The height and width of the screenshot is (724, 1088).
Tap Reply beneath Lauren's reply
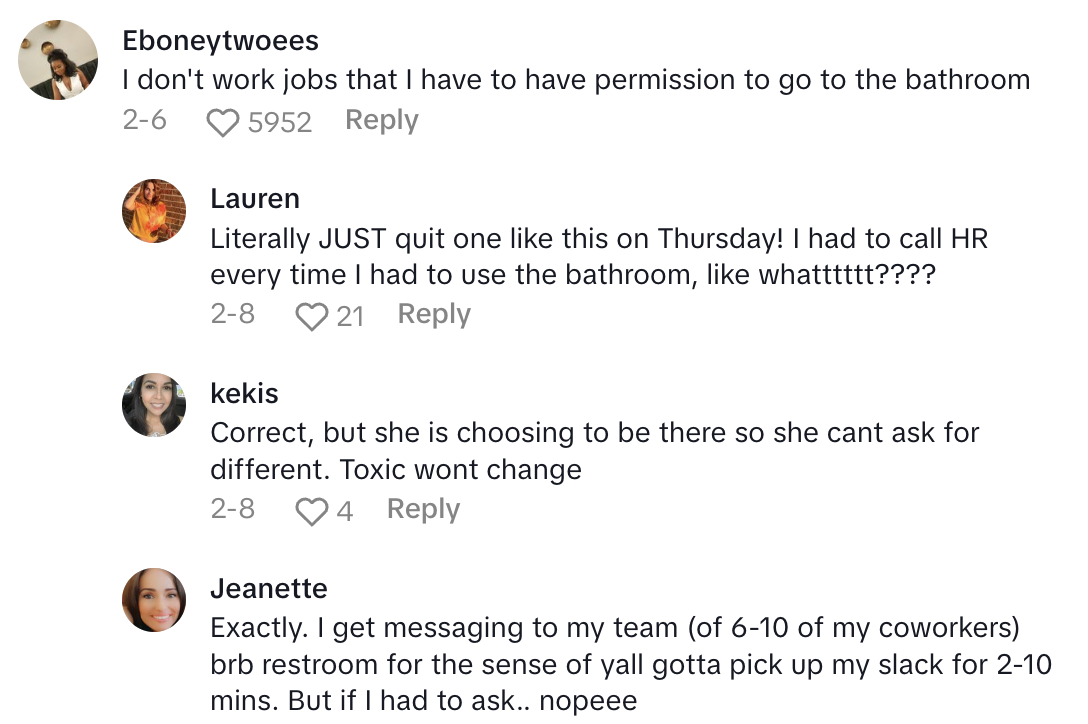pos(434,314)
